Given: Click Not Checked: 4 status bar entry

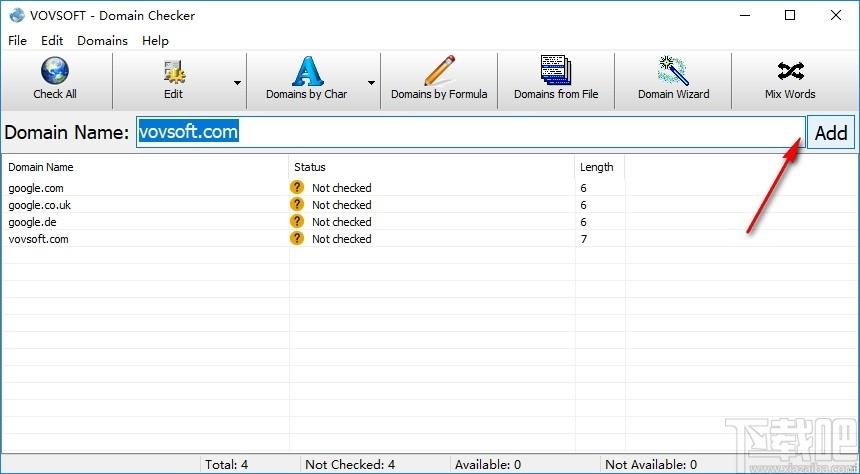Looking at the screenshot, I should [x=350, y=465].
